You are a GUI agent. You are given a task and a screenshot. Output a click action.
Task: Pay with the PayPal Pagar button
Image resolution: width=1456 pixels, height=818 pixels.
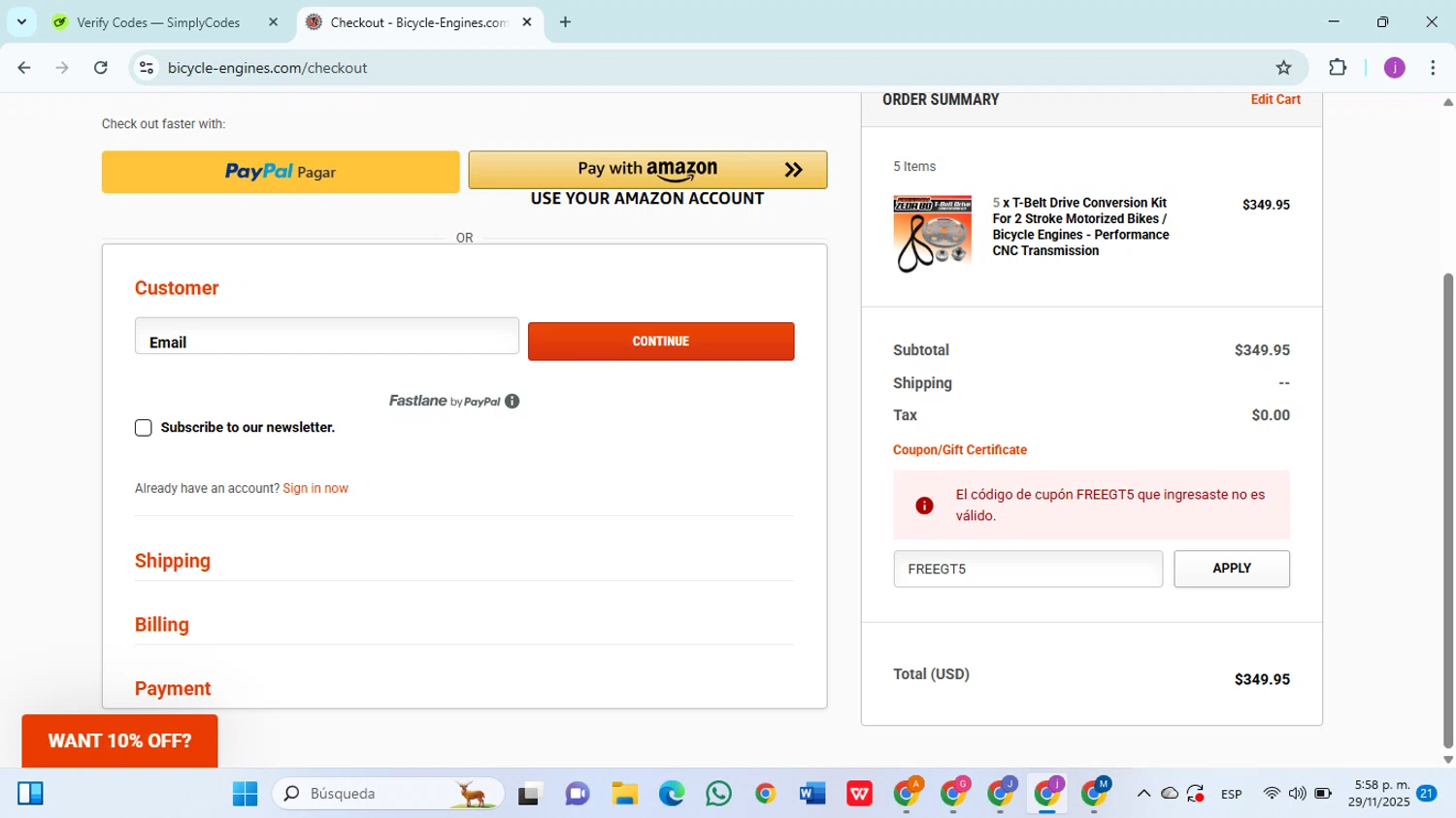(281, 172)
